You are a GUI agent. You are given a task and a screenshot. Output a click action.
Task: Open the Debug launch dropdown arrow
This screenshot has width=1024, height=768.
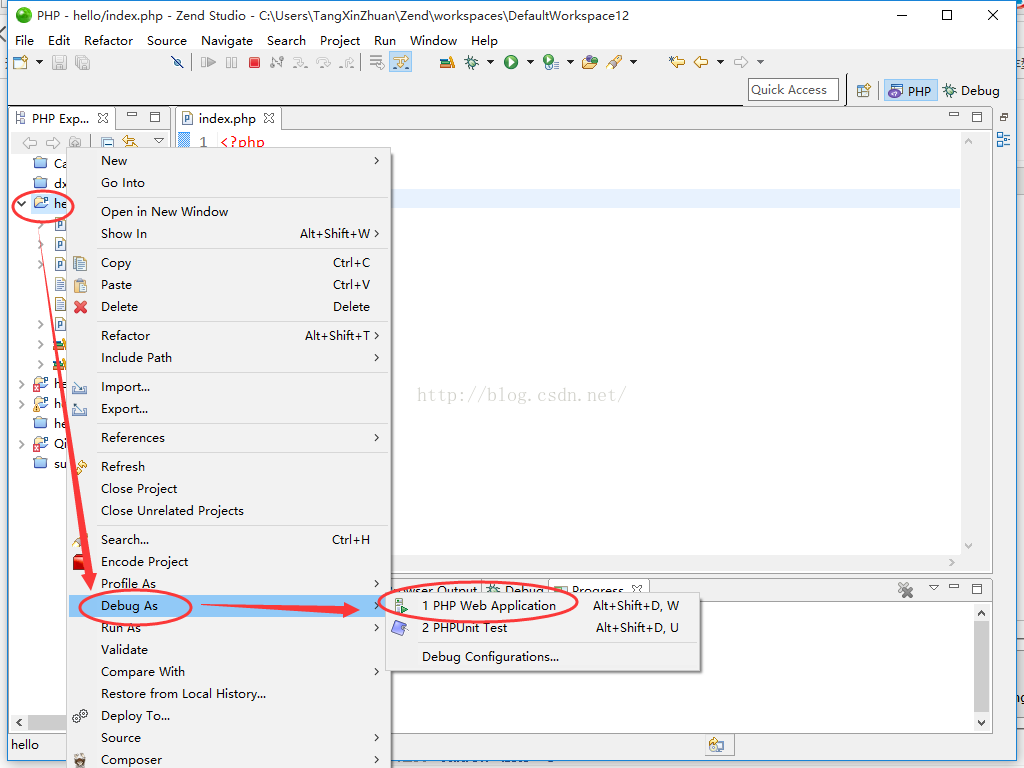pyautogui.click(x=490, y=63)
